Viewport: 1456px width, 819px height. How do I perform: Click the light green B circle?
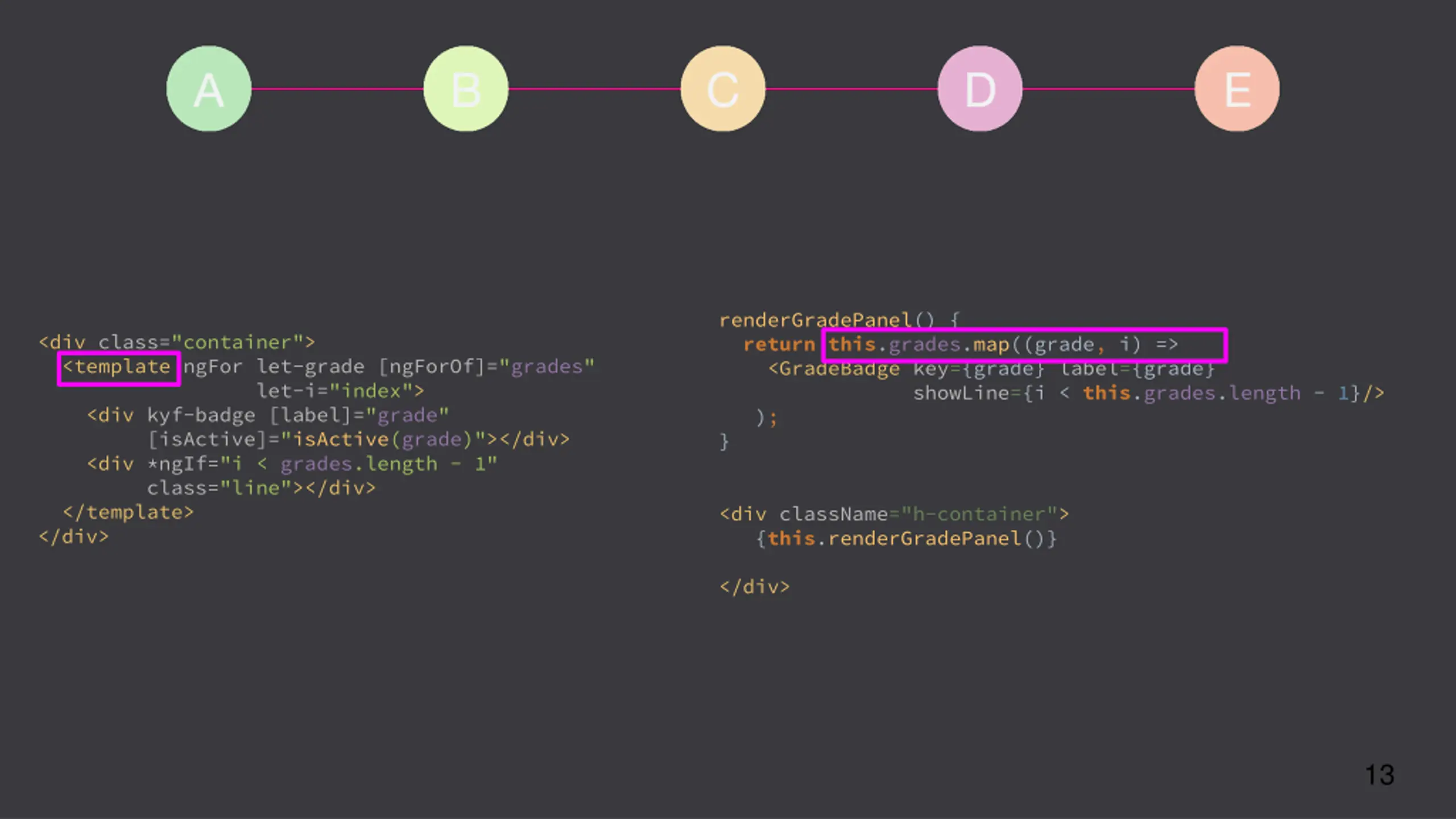tap(466, 89)
